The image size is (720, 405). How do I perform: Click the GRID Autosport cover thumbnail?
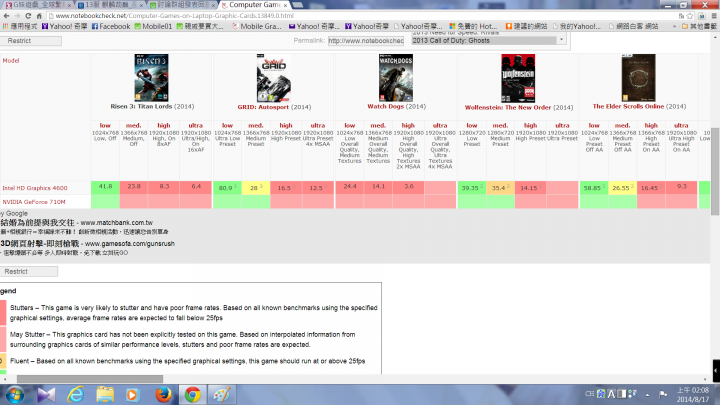coord(274,78)
